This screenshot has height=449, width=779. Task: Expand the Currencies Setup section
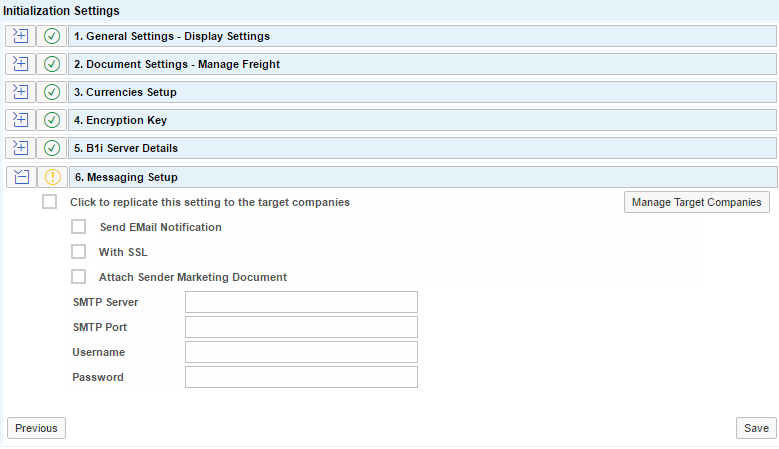coord(20,92)
